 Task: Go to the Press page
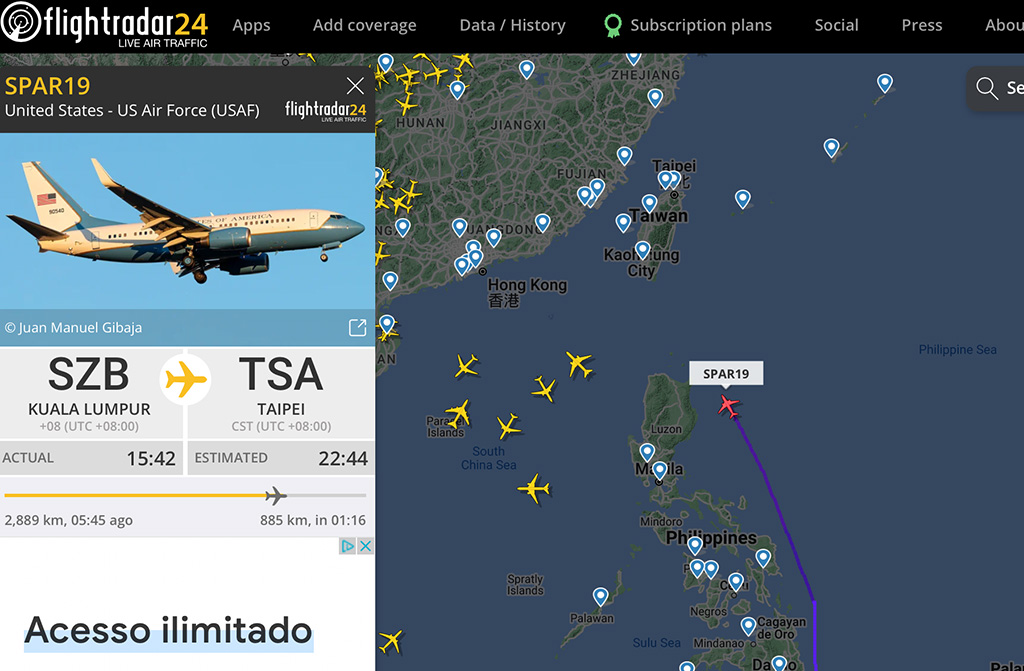(921, 25)
